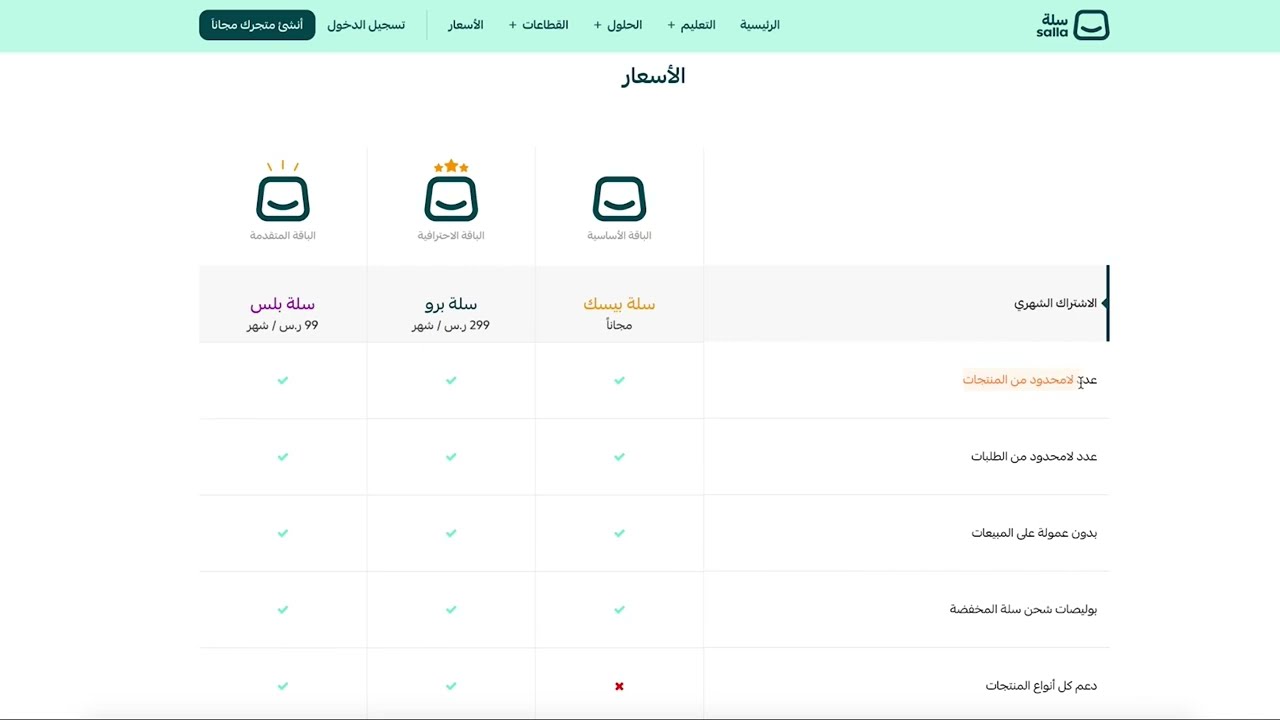Screen dimensions: 1280x720
Task: Click the 299 ر.س / شهر price
Action: pos(451,325)
